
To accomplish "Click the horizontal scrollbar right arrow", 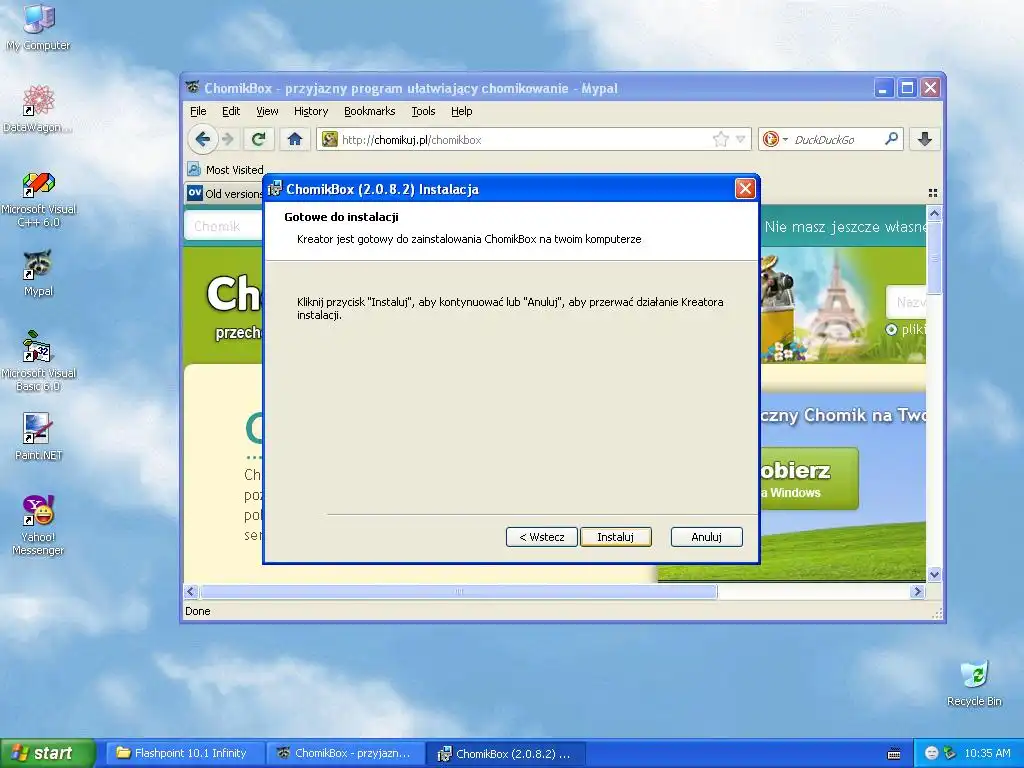I will pos(918,592).
